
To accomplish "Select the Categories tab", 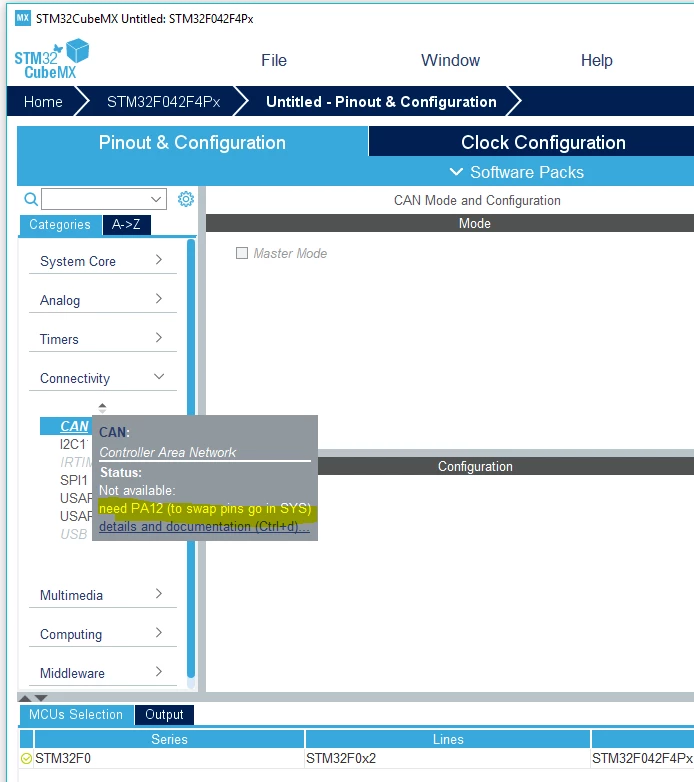I will 60,224.
